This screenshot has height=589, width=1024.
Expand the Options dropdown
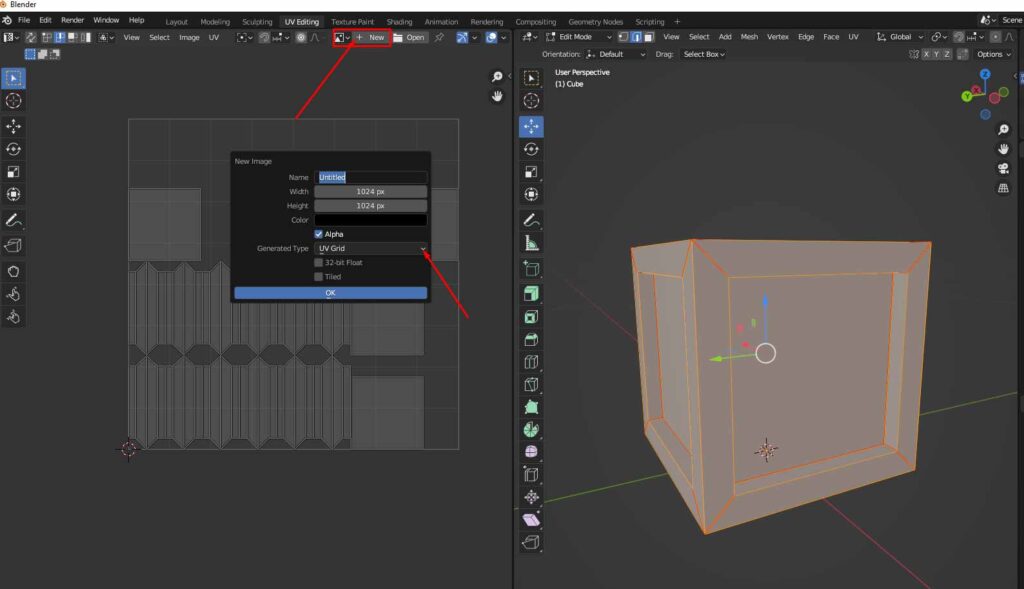(993, 54)
